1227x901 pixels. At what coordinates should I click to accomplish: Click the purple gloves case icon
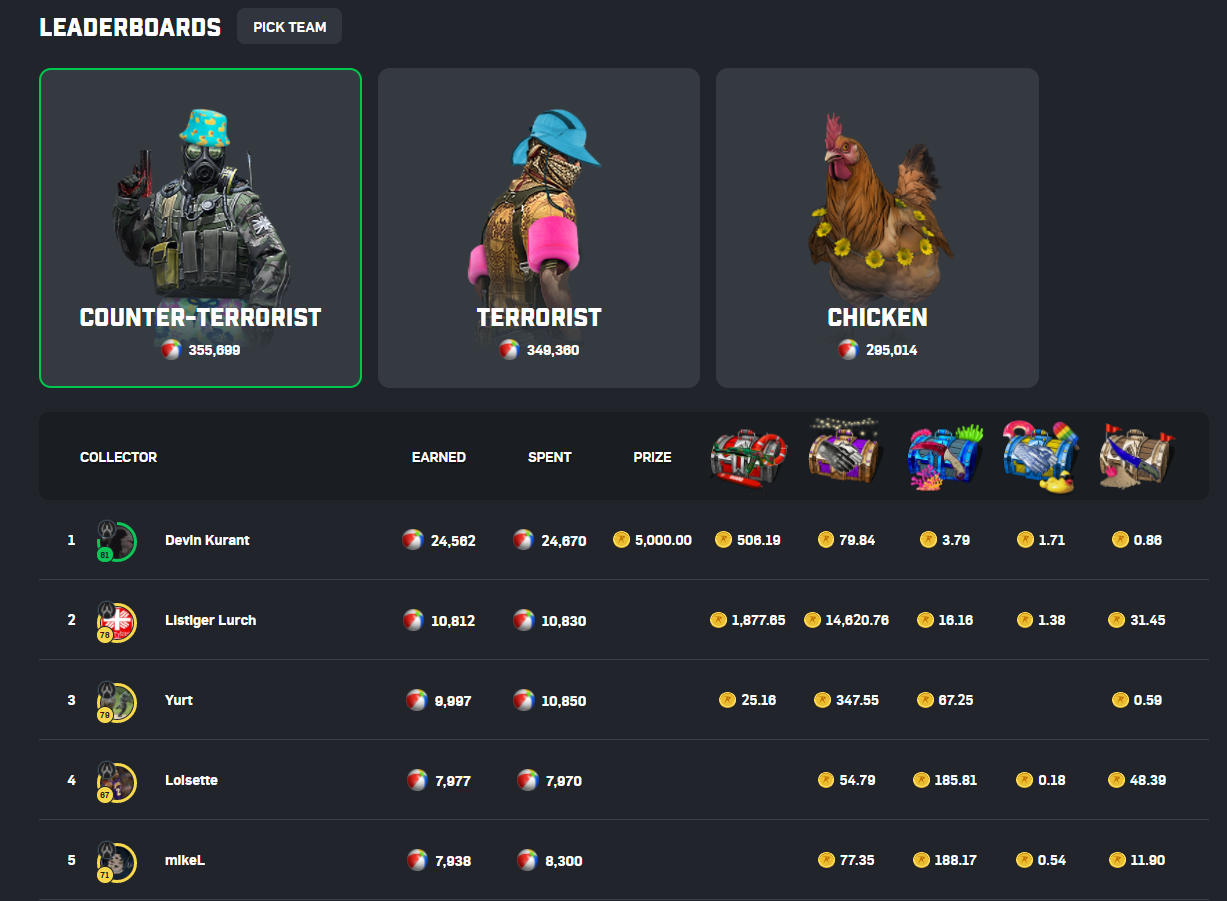click(x=846, y=453)
